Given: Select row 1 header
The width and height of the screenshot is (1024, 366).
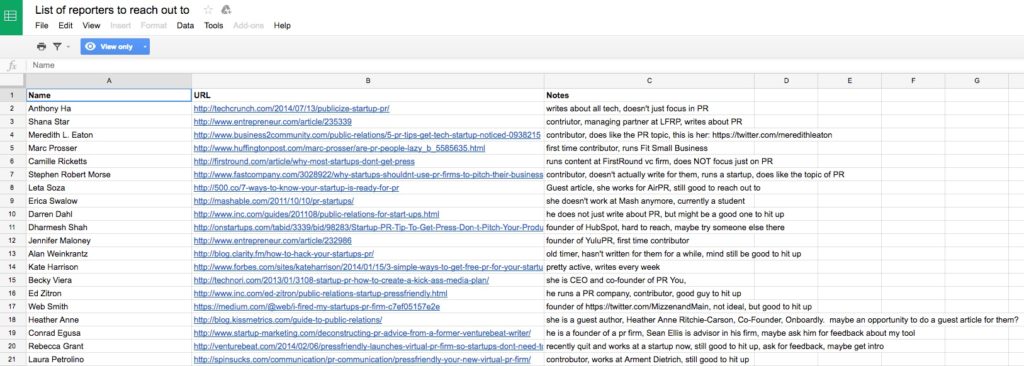Looking at the screenshot, I should pyautogui.click(x=12, y=95).
